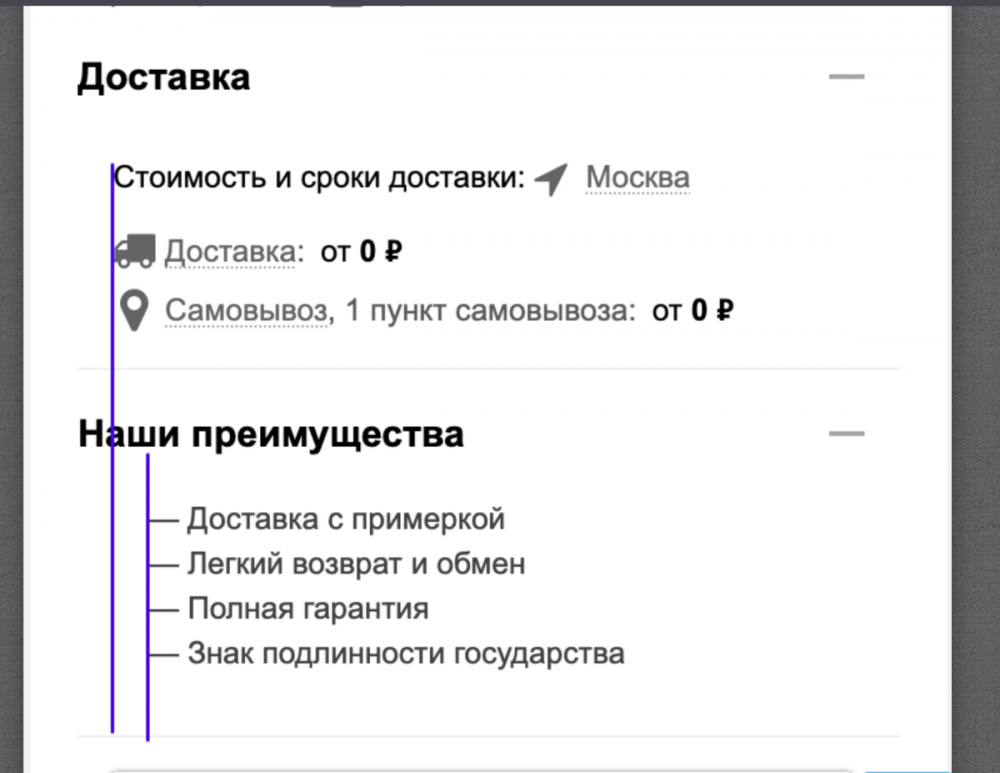Viewport: 1000px width, 773px height.
Task: Click the Наши преимущества heading
Action: (270, 432)
